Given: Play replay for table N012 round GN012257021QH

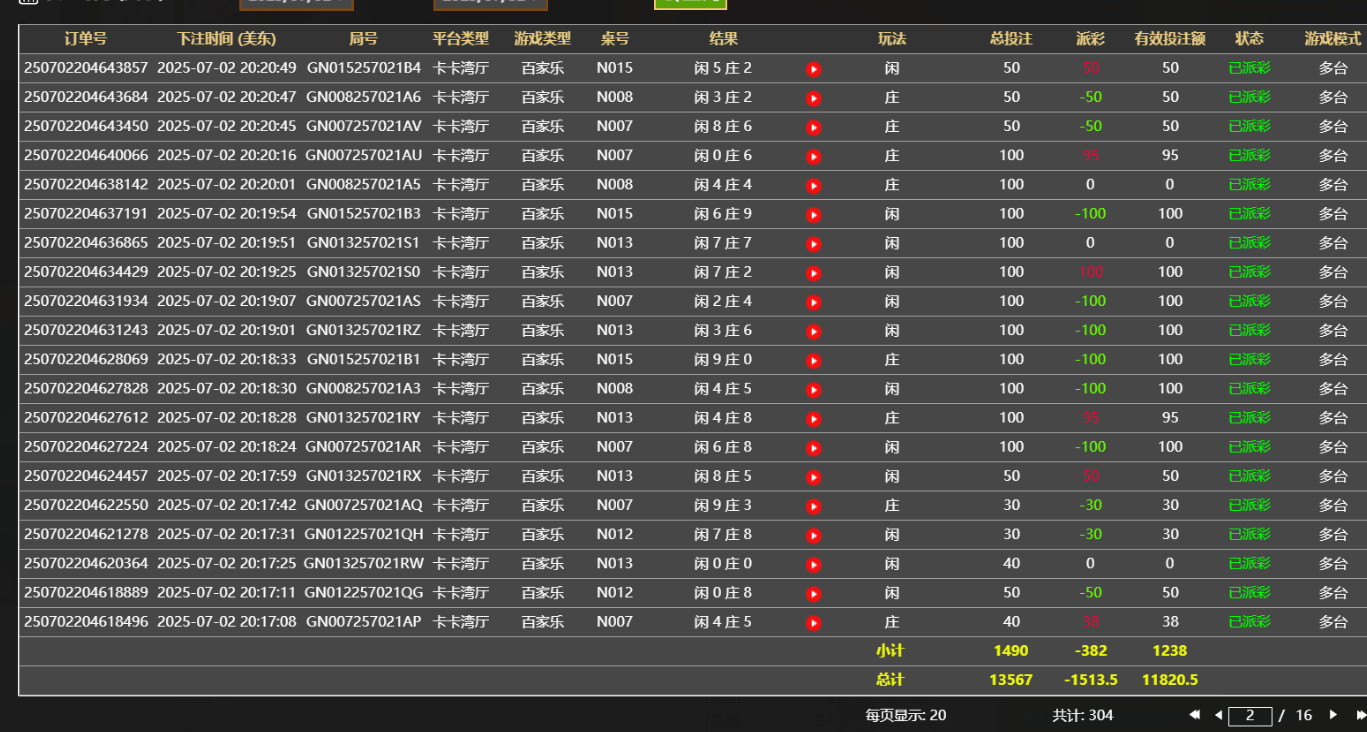Looking at the screenshot, I should click(813, 534).
